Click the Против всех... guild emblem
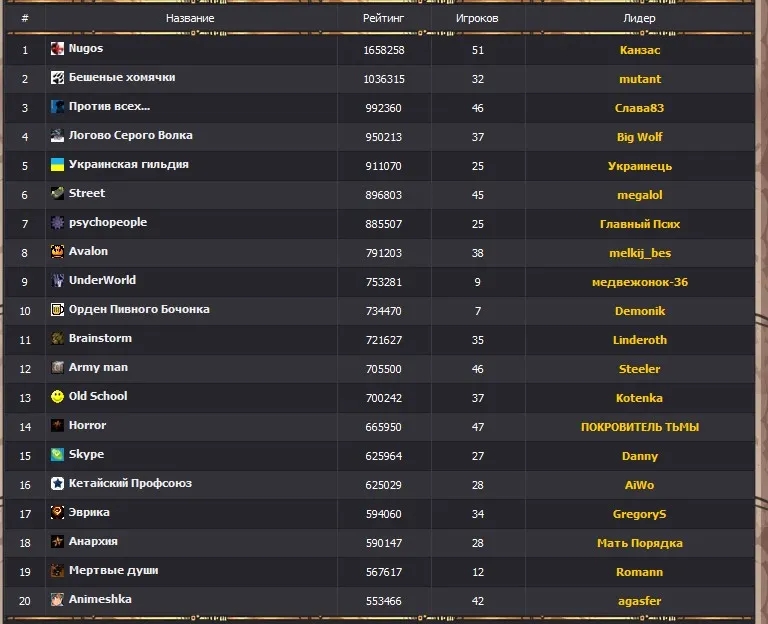 (57, 106)
